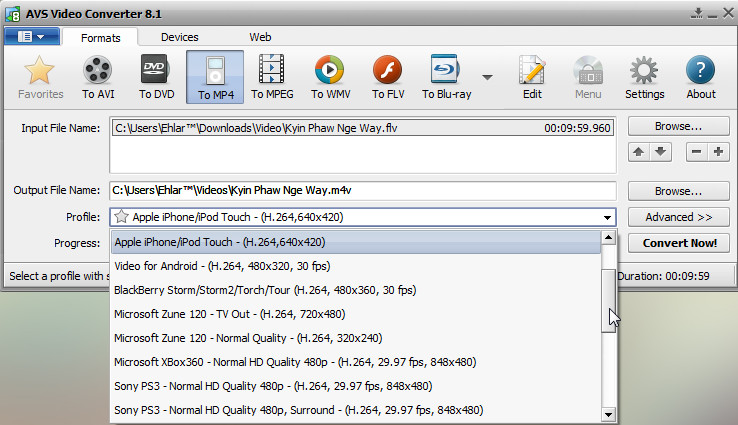Move input file down with arrow
The height and width of the screenshot is (425, 738).
coord(661,152)
